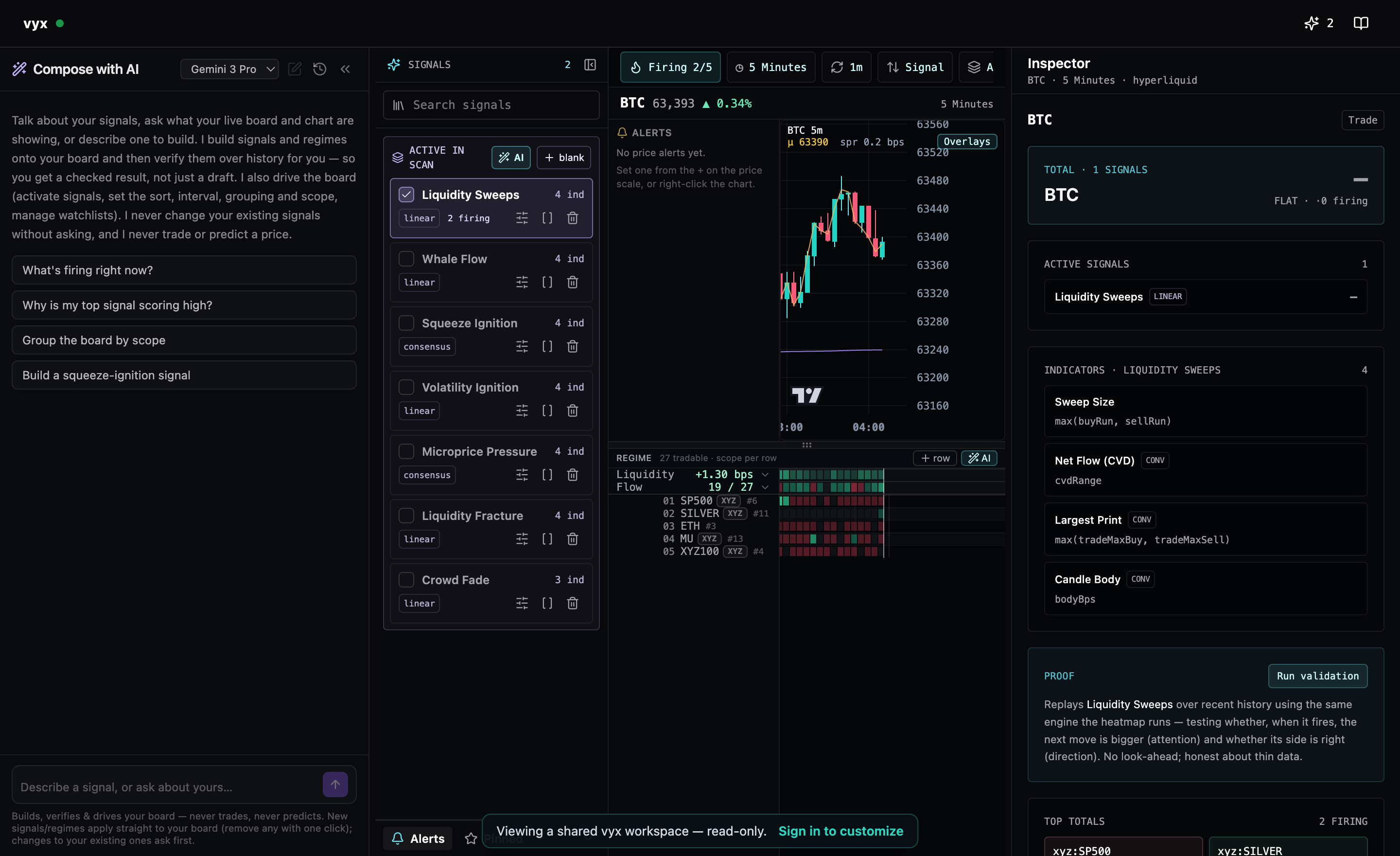Click the Regime panel AI button
Viewport: 1400px width, 856px height.
[x=979, y=458]
